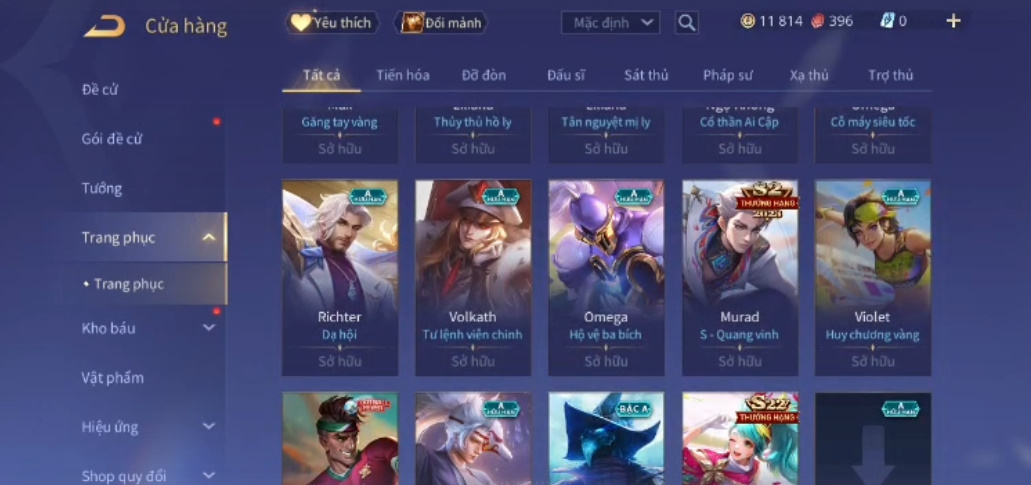Switch to the Pháp sư tab
Image resolution: width=1031 pixels, height=485 pixels.
(728, 75)
